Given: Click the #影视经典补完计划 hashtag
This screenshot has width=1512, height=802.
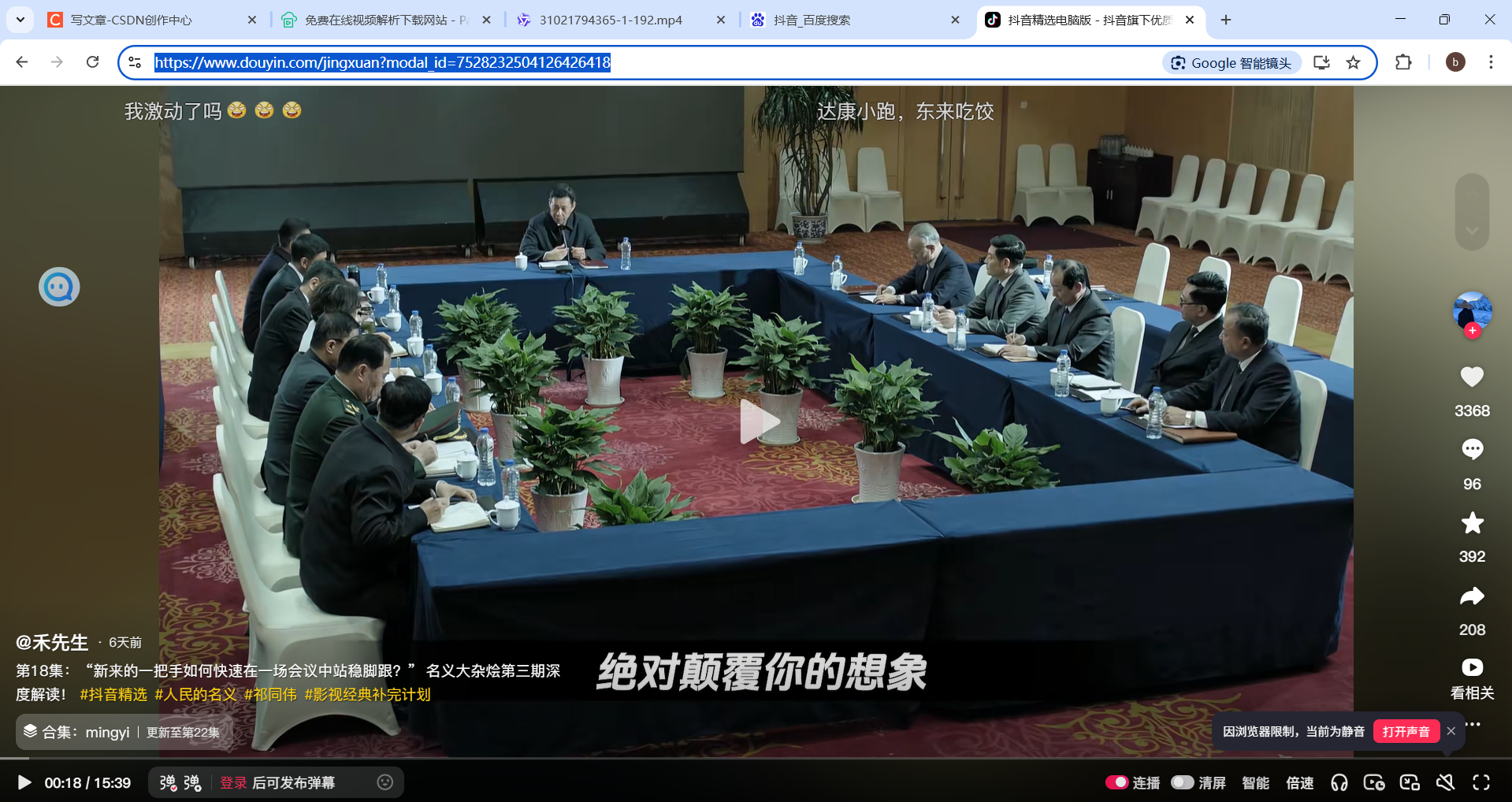Looking at the screenshot, I should [367, 694].
